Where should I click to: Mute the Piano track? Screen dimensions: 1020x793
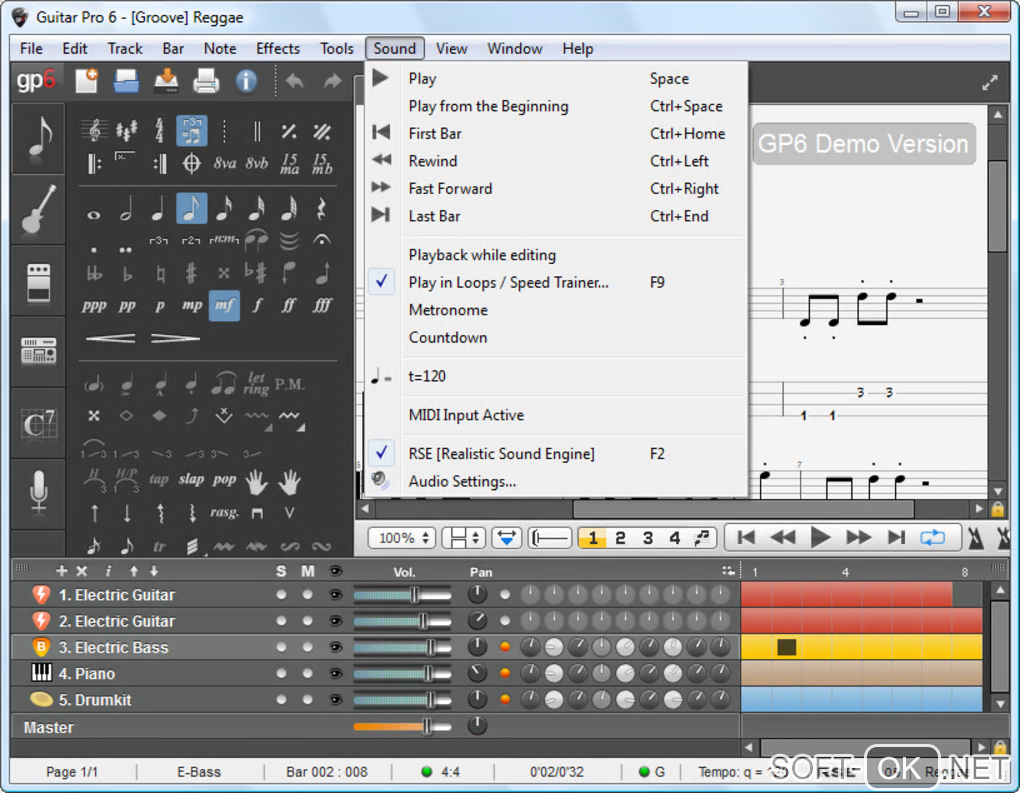click(x=308, y=674)
